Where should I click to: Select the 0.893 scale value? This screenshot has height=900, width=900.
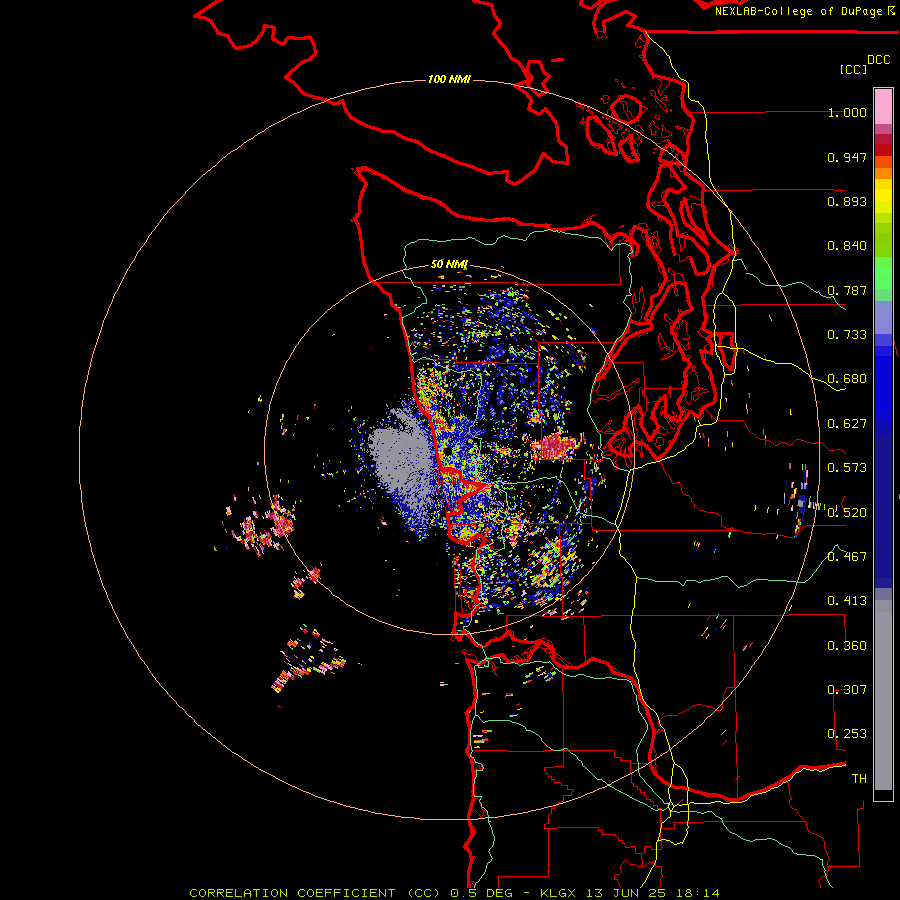pos(847,201)
